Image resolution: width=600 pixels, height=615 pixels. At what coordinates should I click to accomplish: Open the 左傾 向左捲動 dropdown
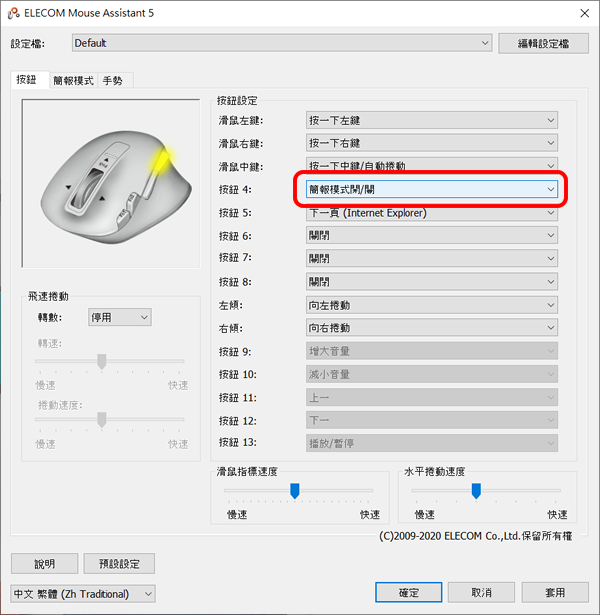[x=432, y=305]
